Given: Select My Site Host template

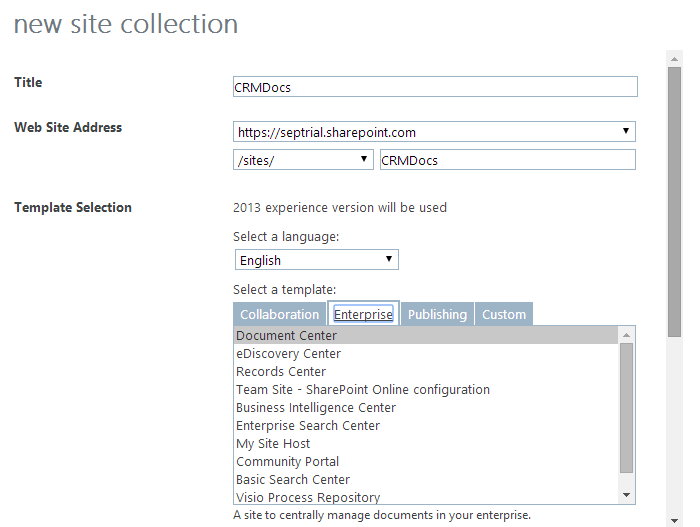Looking at the screenshot, I should pos(273,444).
